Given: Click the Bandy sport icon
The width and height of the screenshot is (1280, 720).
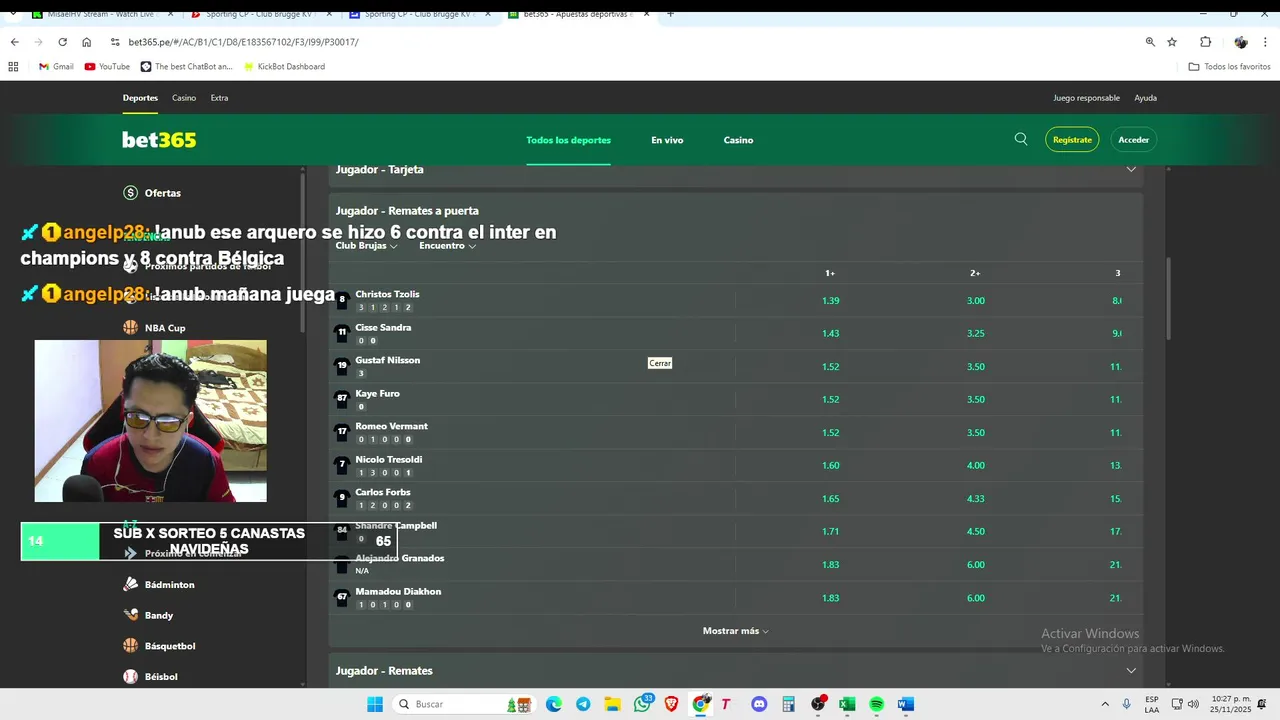Looking at the screenshot, I should pos(131,615).
